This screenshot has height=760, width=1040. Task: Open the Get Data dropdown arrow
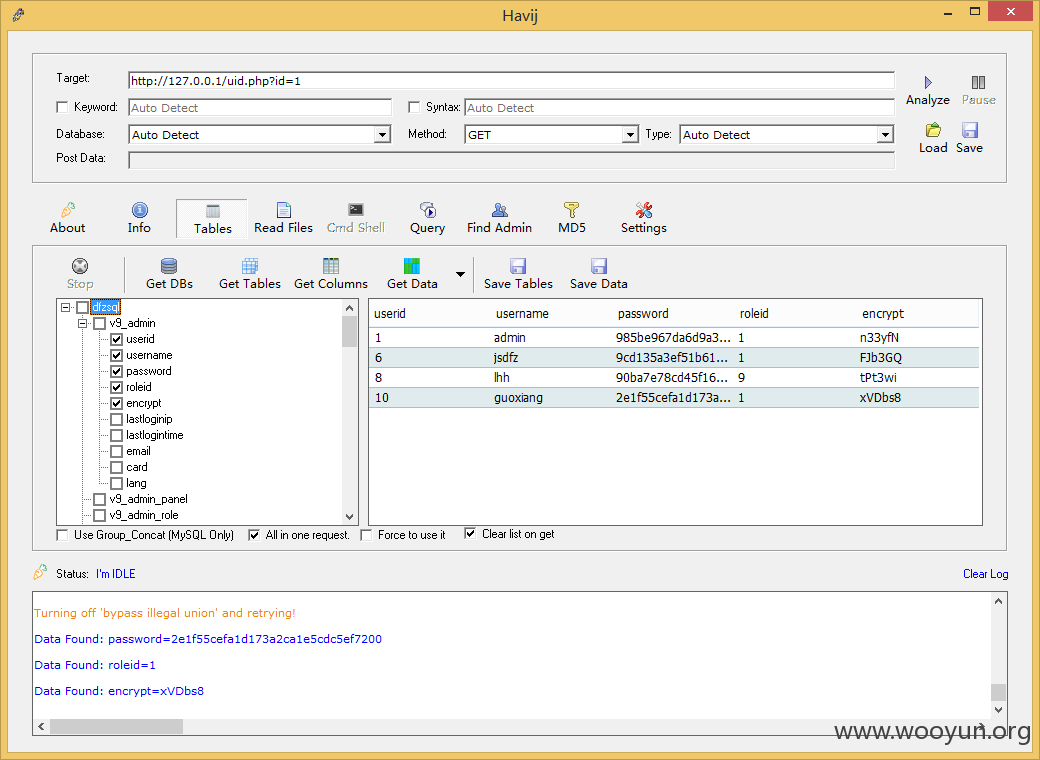tap(460, 274)
